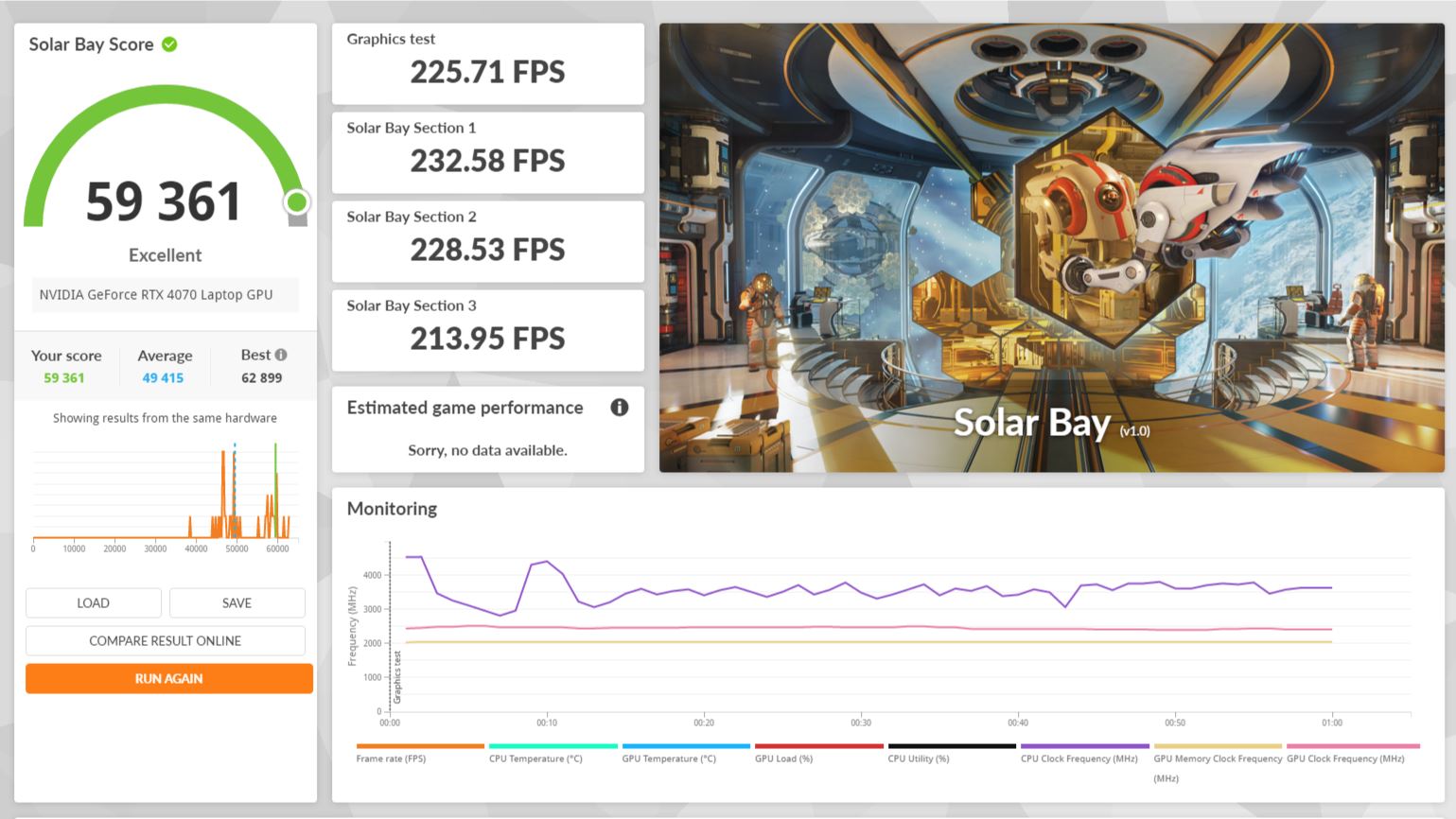Click the SAVE button
Screen dimensions: 1456x819
pyautogui.click(x=237, y=602)
